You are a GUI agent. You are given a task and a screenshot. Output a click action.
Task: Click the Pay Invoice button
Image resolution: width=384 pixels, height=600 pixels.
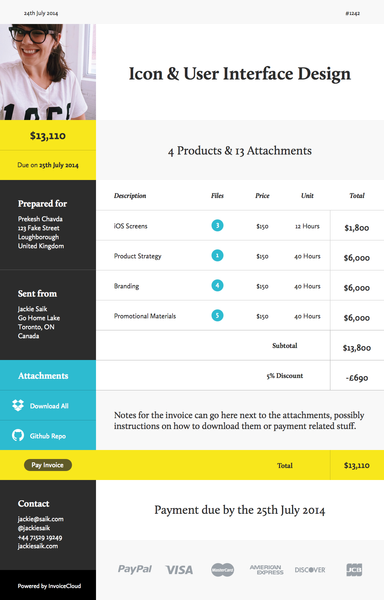pyautogui.click(x=48, y=465)
